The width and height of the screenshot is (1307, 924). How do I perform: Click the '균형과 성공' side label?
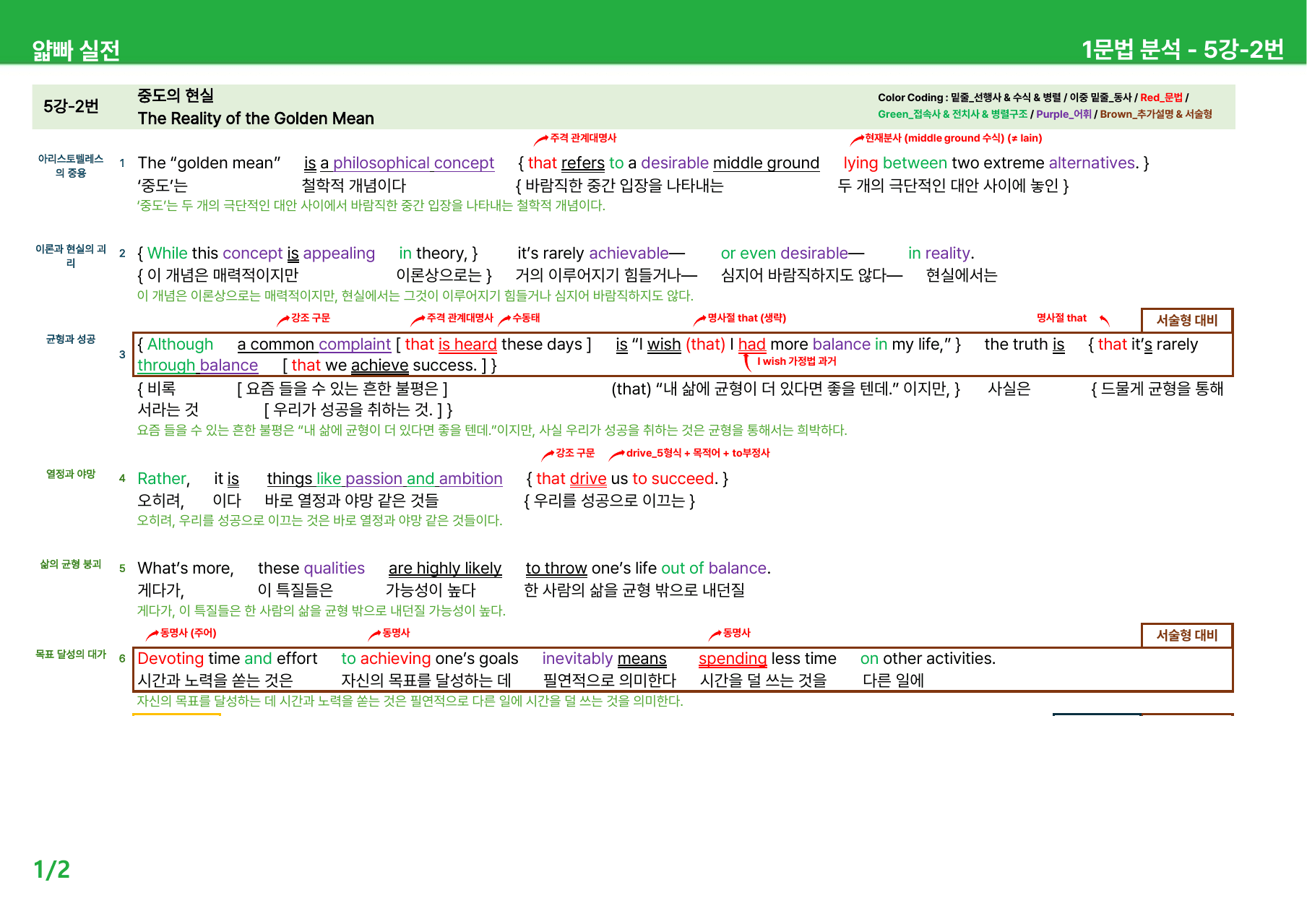coord(71,339)
